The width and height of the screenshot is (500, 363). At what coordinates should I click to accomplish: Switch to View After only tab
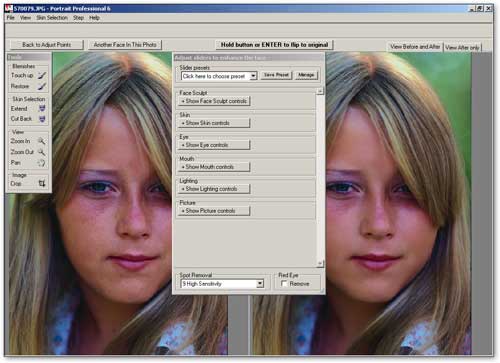[462, 48]
